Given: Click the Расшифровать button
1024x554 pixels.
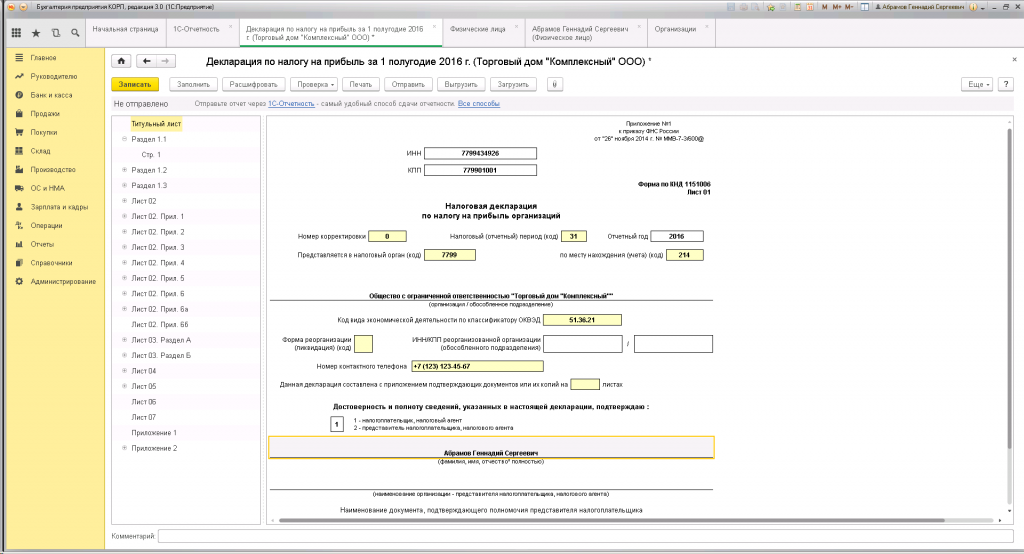Looking at the screenshot, I should 253,84.
